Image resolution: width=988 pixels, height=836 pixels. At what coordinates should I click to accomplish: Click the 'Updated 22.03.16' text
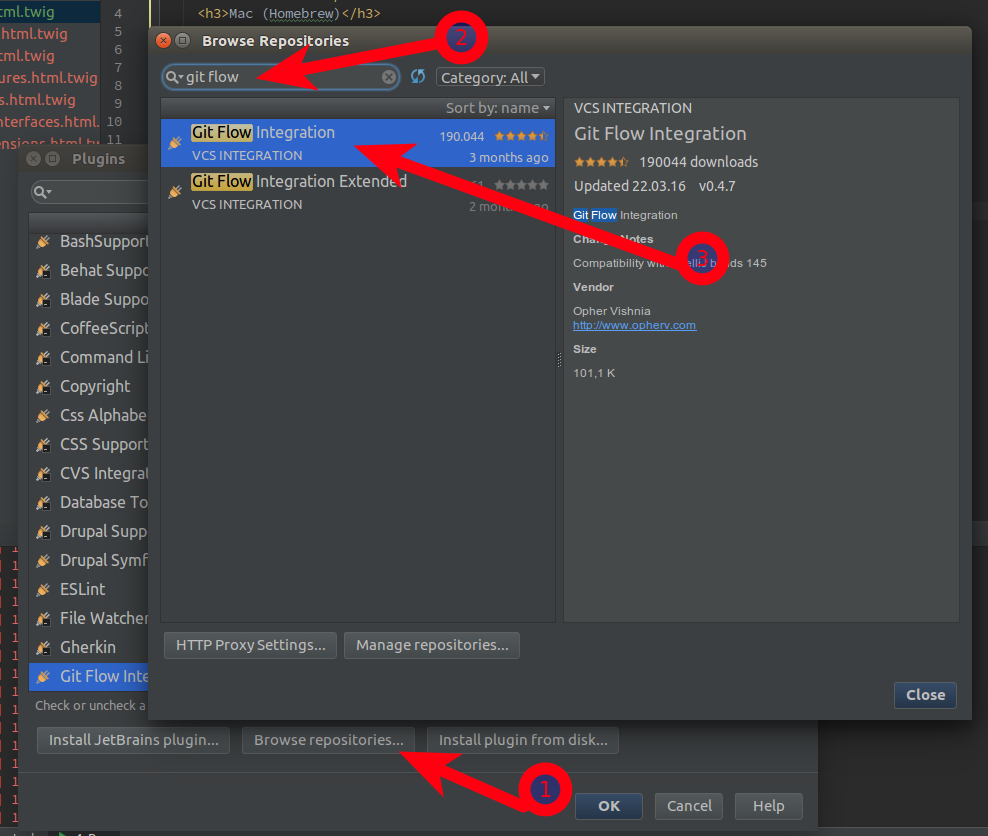629,186
